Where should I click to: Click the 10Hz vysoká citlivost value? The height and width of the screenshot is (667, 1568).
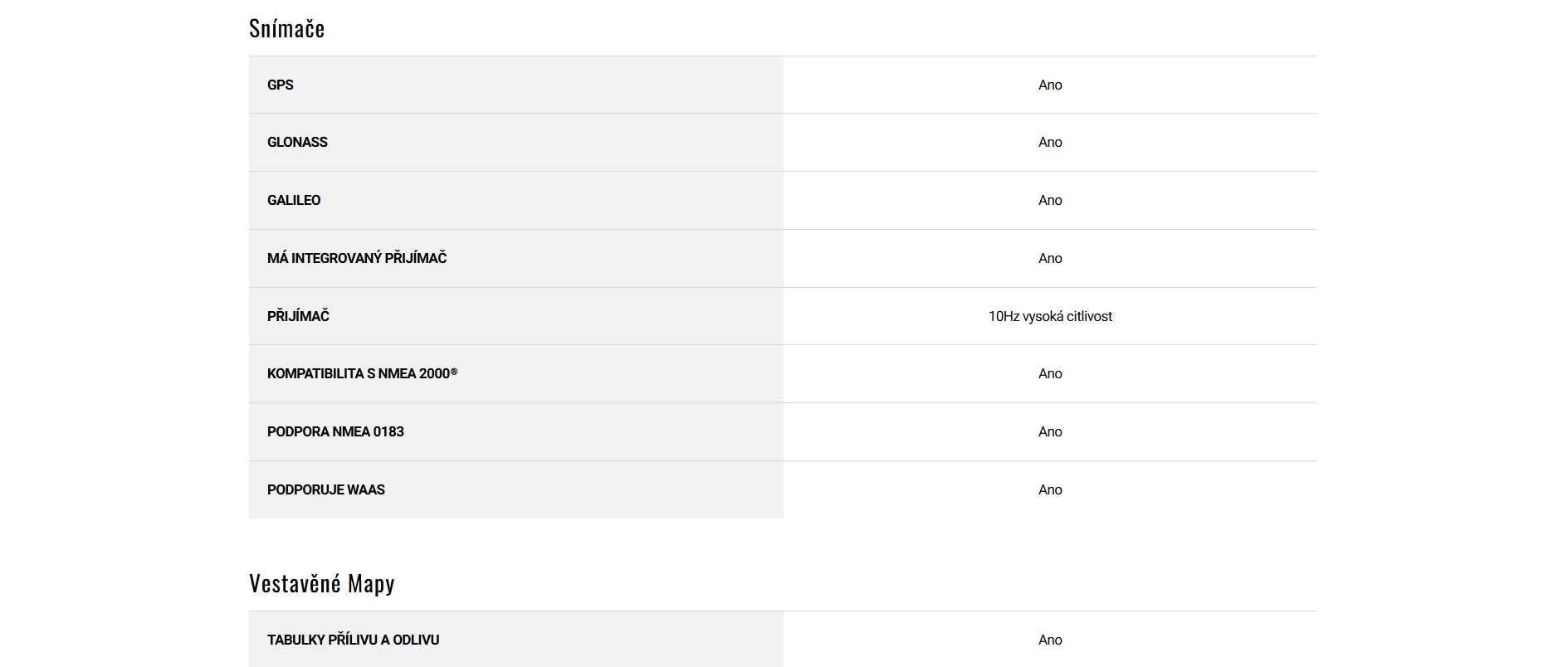coord(1050,316)
